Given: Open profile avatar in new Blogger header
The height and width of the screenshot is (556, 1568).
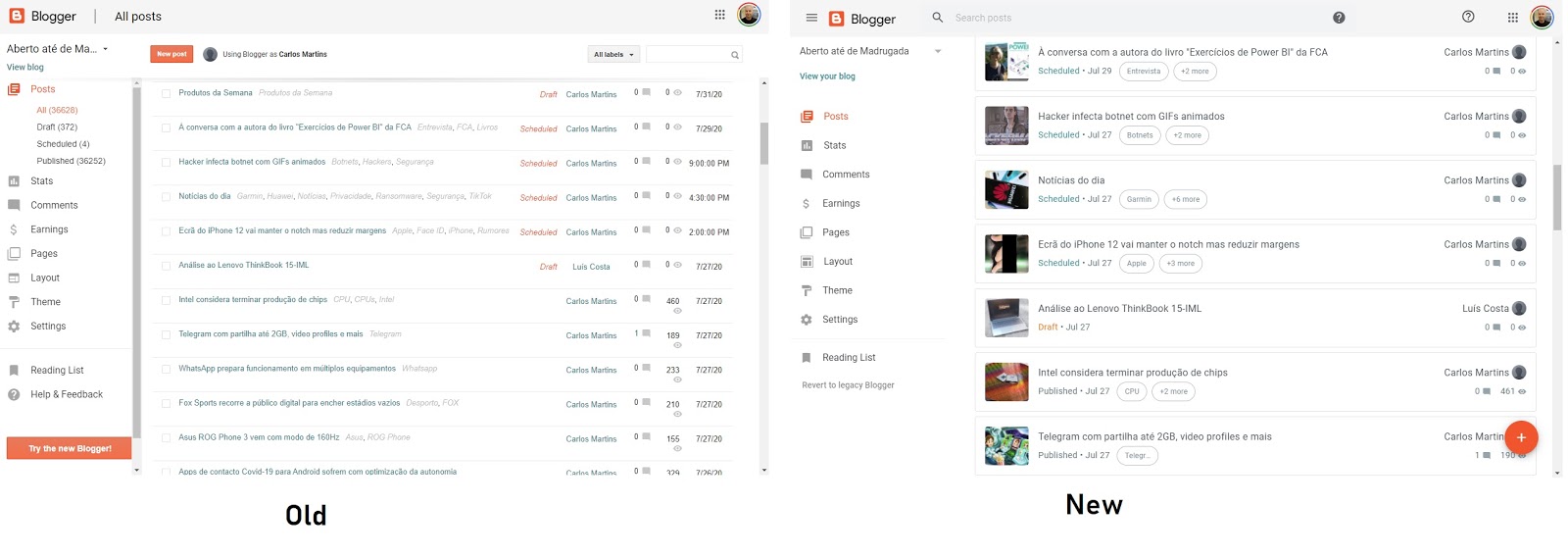Looking at the screenshot, I should 1542,18.
